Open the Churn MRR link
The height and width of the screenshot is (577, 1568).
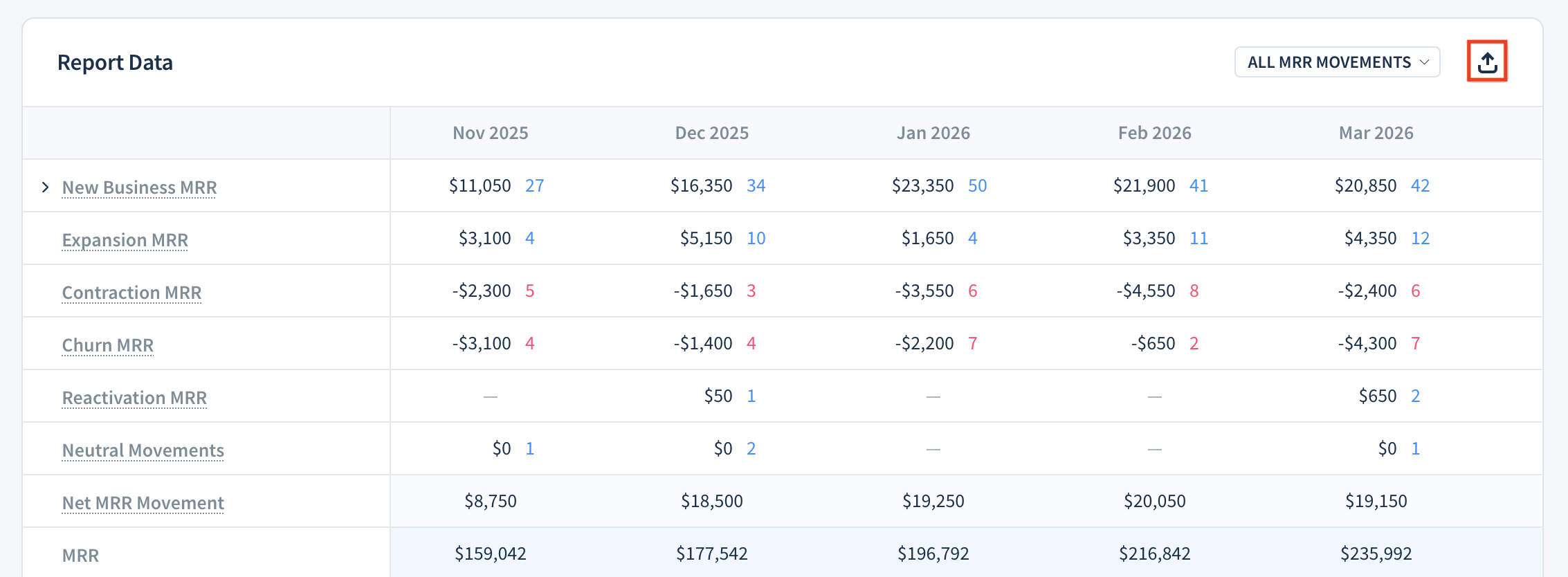108,345
